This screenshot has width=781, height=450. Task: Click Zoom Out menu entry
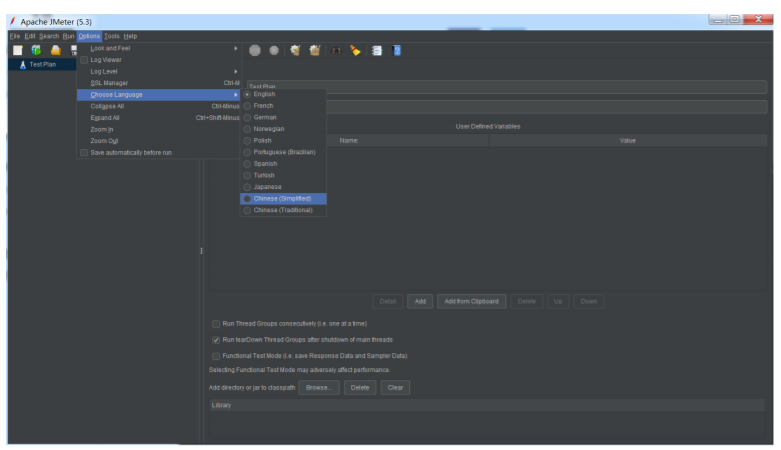point(158,141)
